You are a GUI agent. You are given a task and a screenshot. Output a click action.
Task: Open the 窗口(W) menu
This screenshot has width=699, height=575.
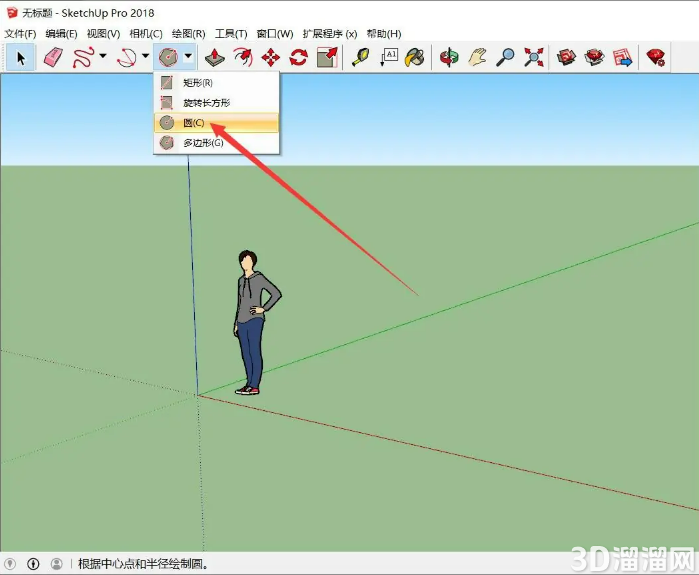[275, 34]
